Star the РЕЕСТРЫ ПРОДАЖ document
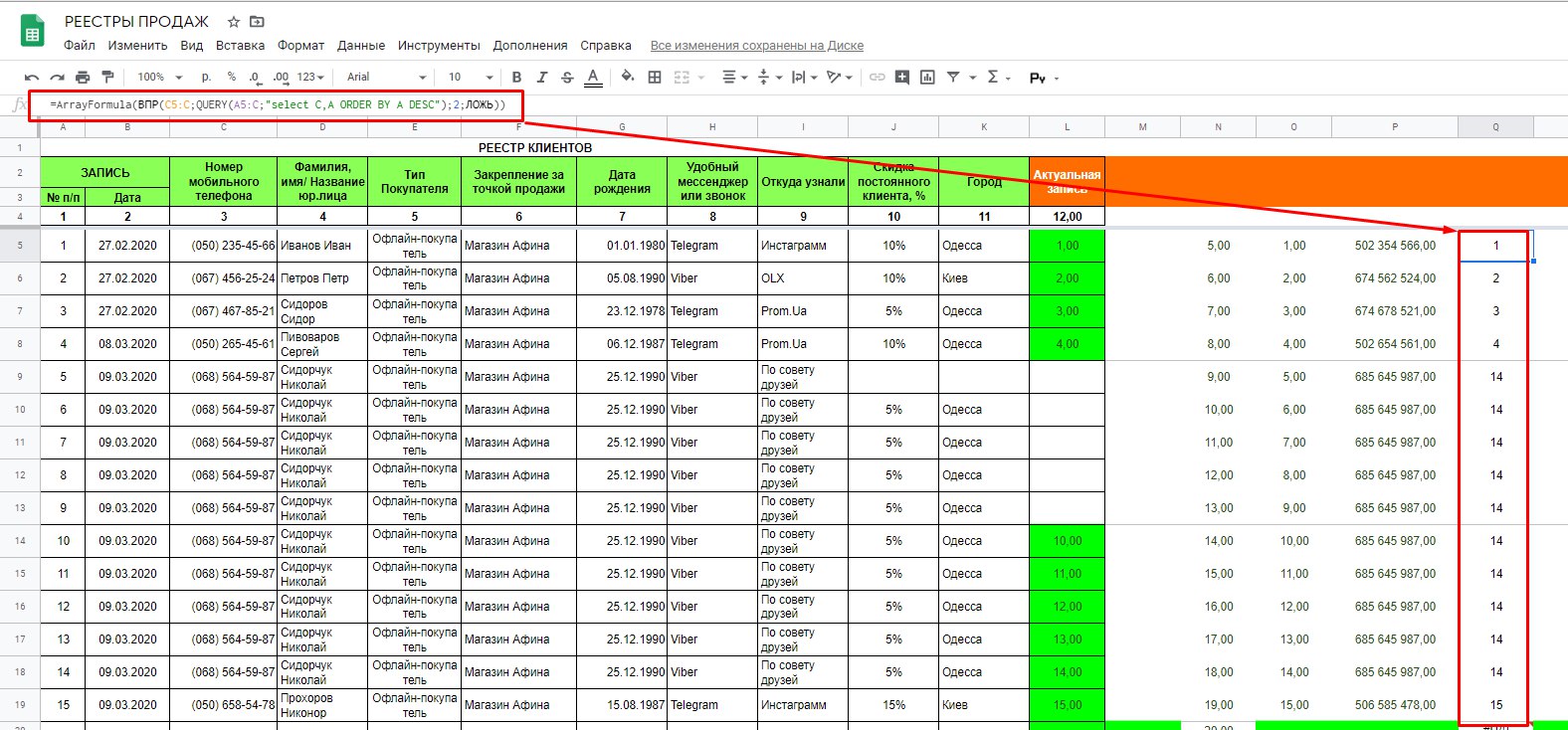Image resolution: width=1568 pixels, height=730 pixels. [x=234, y=22]
